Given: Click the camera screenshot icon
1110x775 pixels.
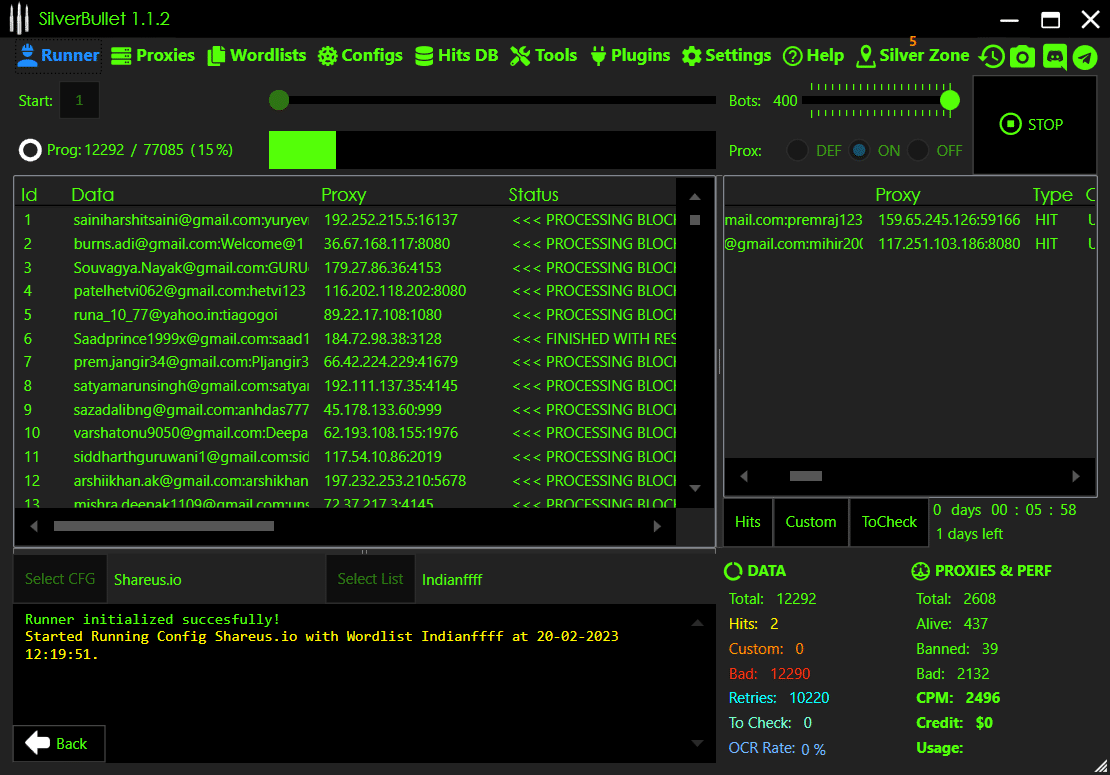Looking at the screenshot, I should pos(1022,57).
